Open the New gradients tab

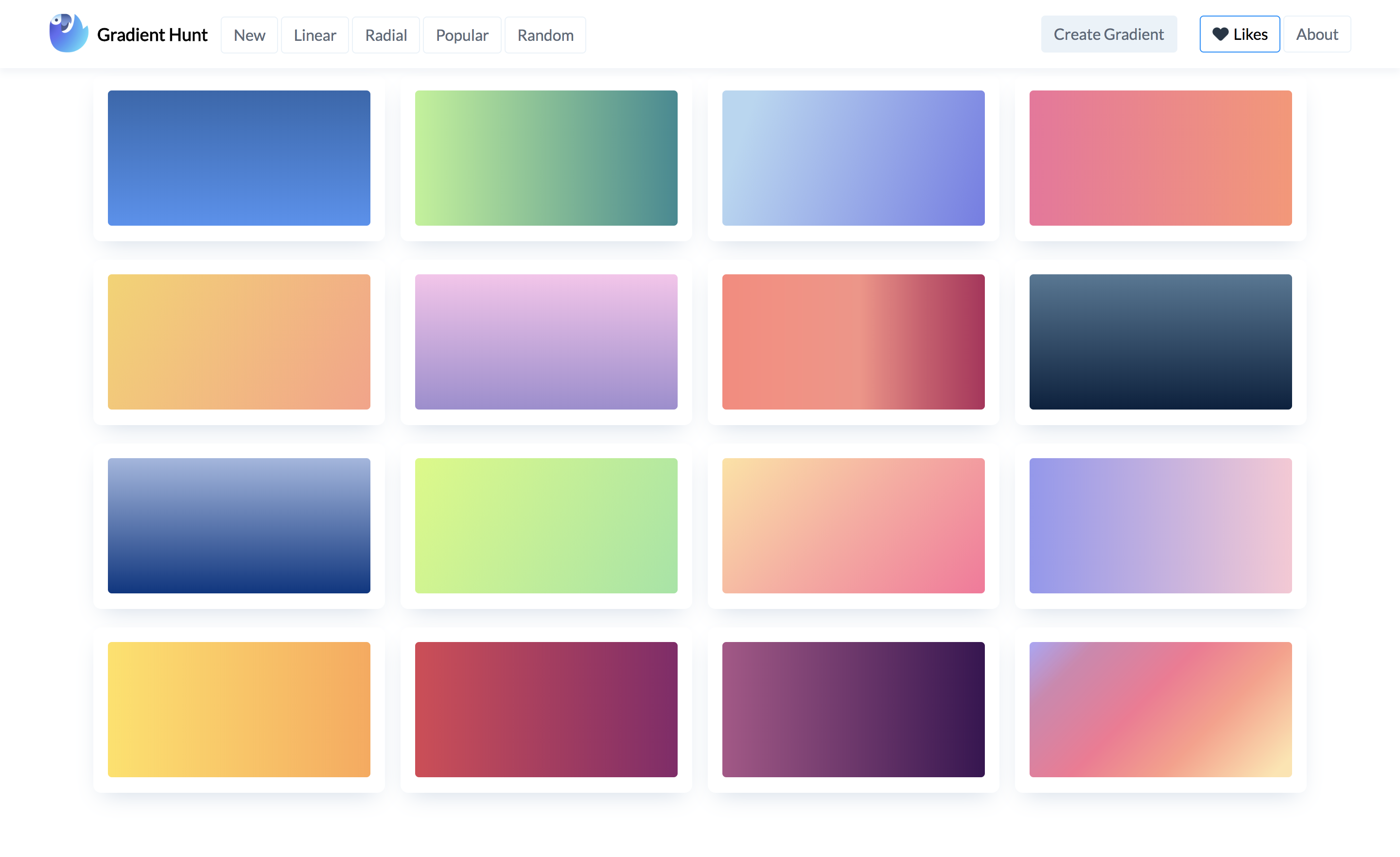249,34
